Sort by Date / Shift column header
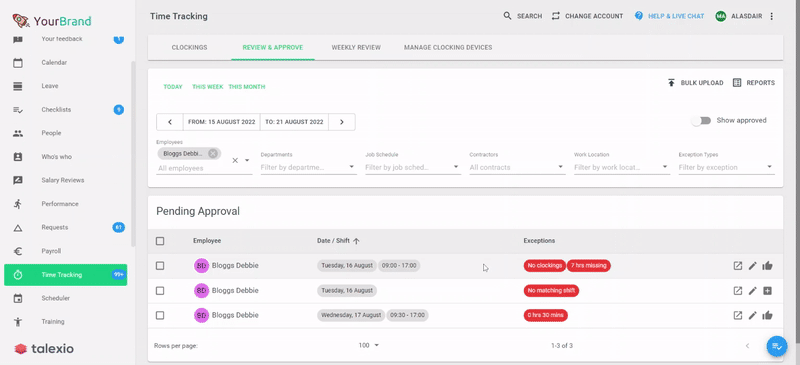Screen dimensions: 800x365 (x=338, y=241)
